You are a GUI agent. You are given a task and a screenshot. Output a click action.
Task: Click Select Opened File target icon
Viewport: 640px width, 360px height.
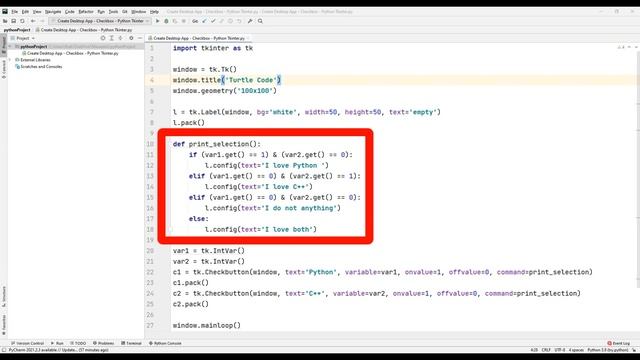[103, 38]
